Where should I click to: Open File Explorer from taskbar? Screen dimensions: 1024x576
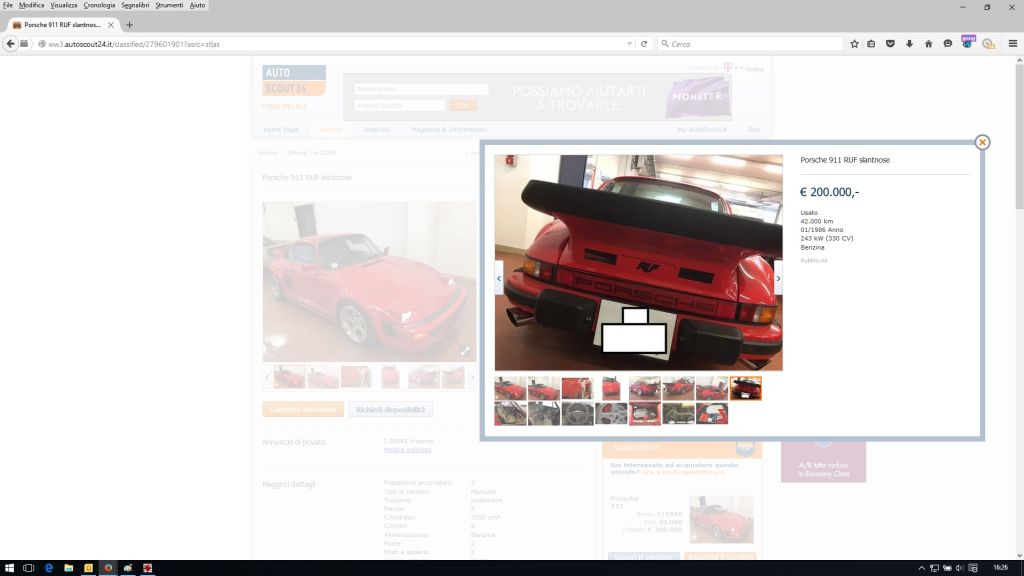point(69,568)
